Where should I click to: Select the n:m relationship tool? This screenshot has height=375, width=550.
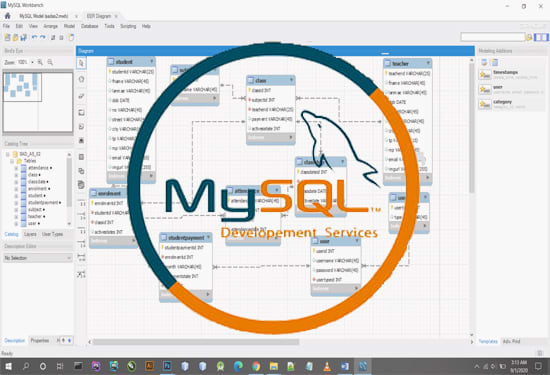[x=81, y=257]
